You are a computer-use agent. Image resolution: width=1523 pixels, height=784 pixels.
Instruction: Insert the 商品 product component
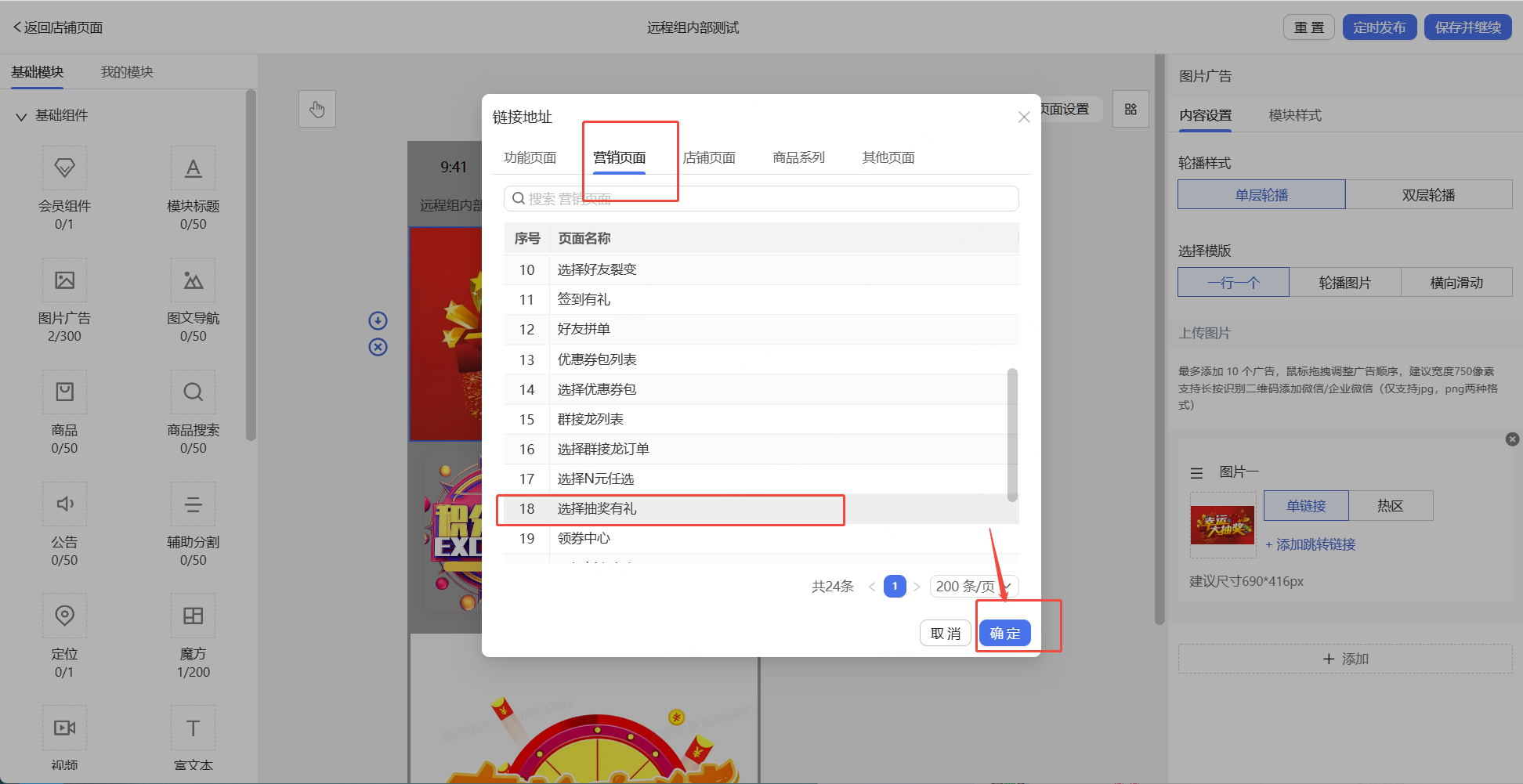pyautogui.click(x=65, y=392)
